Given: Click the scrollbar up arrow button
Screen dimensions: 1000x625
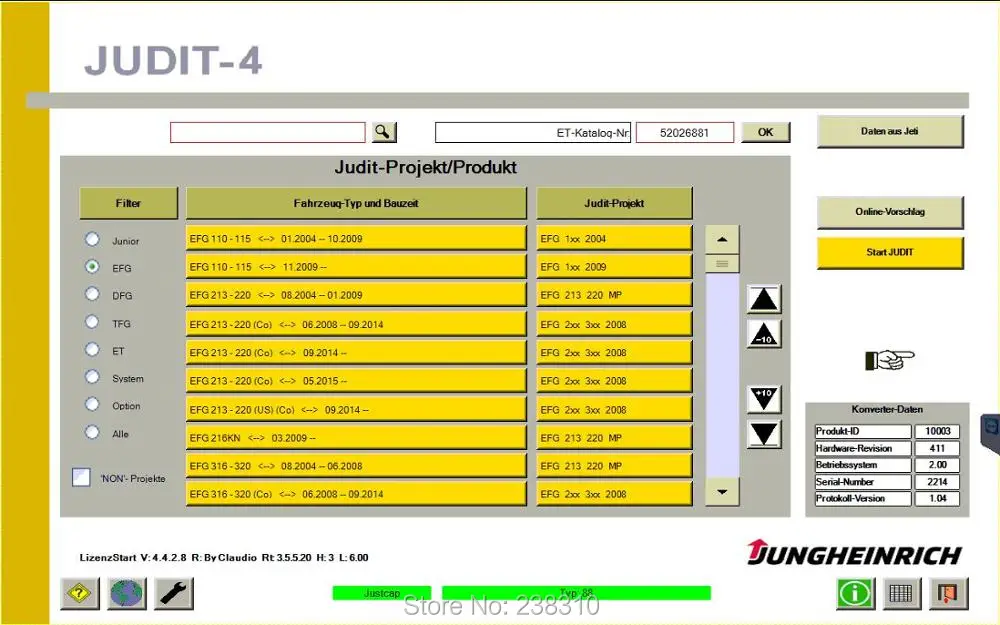Looking at the screenshot, I should click(722, 239).
